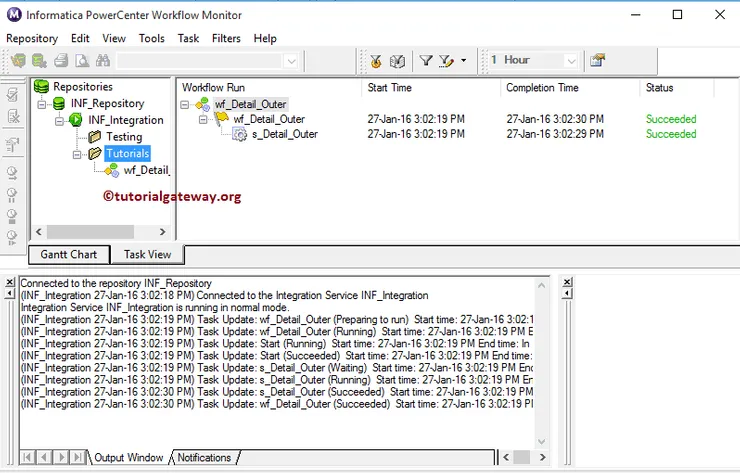
Task: Open the Tools menu
Action: click(x=151, y=38)
